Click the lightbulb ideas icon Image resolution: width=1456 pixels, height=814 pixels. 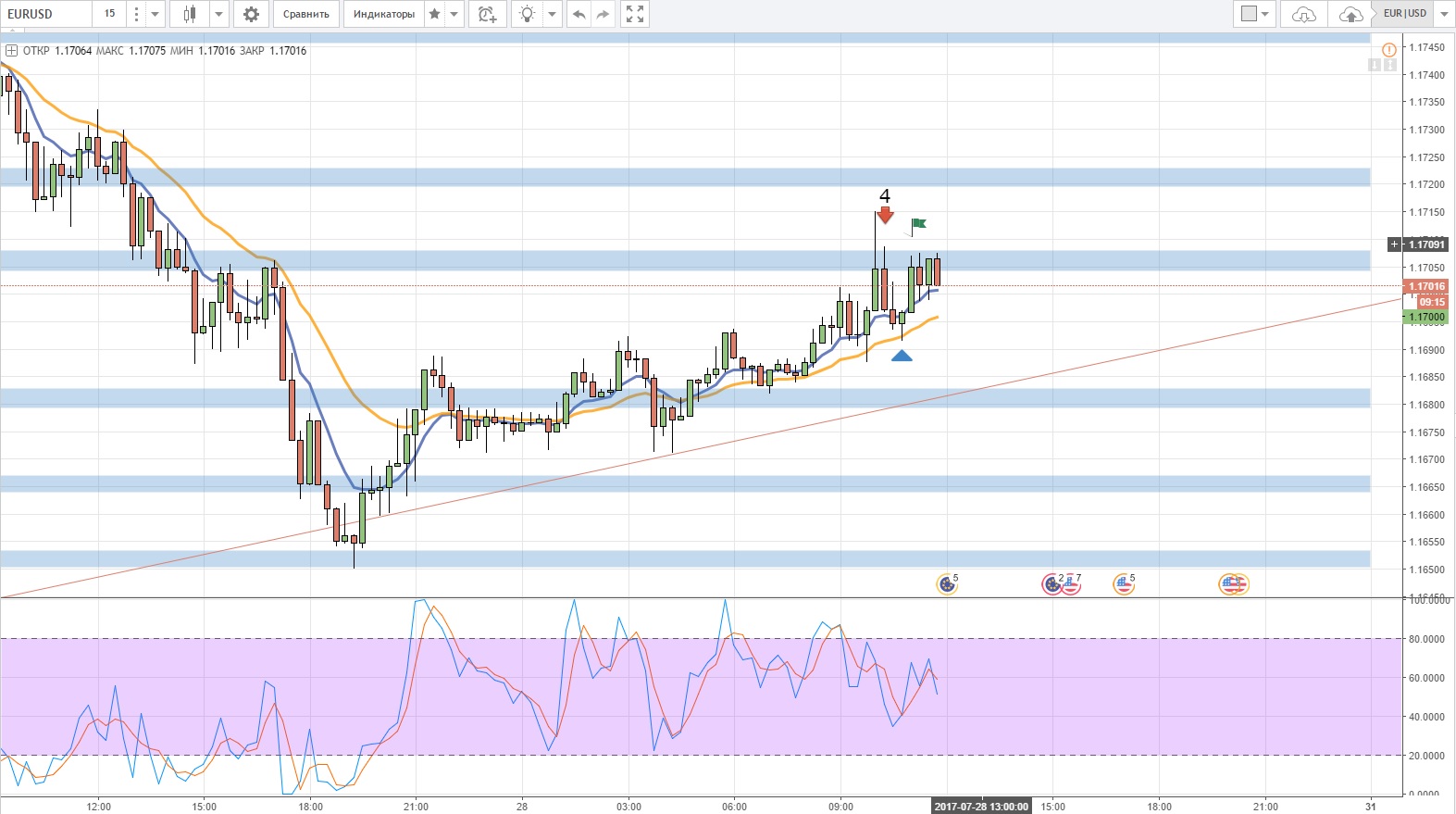528,14
